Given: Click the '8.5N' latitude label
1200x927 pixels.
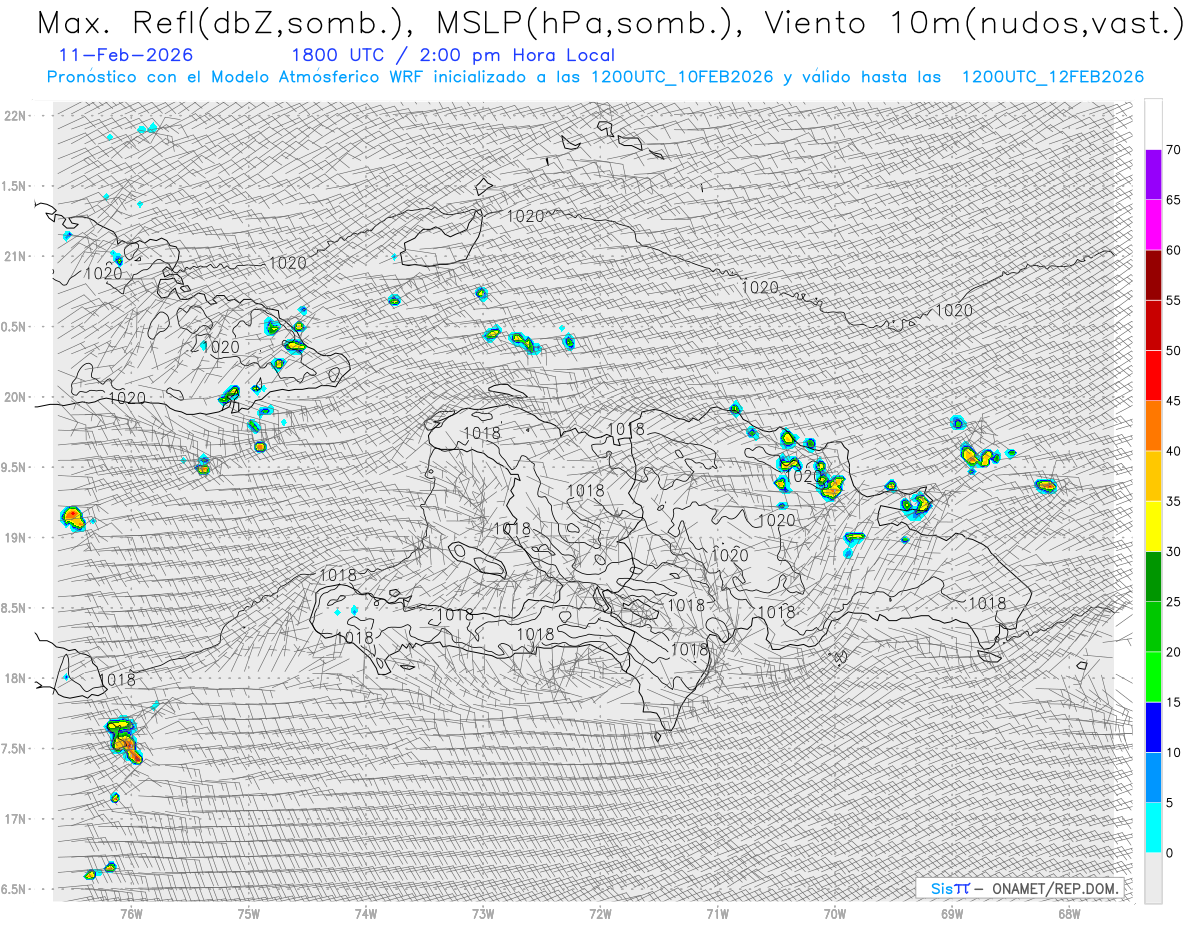Looking at the screenshot, I should click(x=15, y=608).
